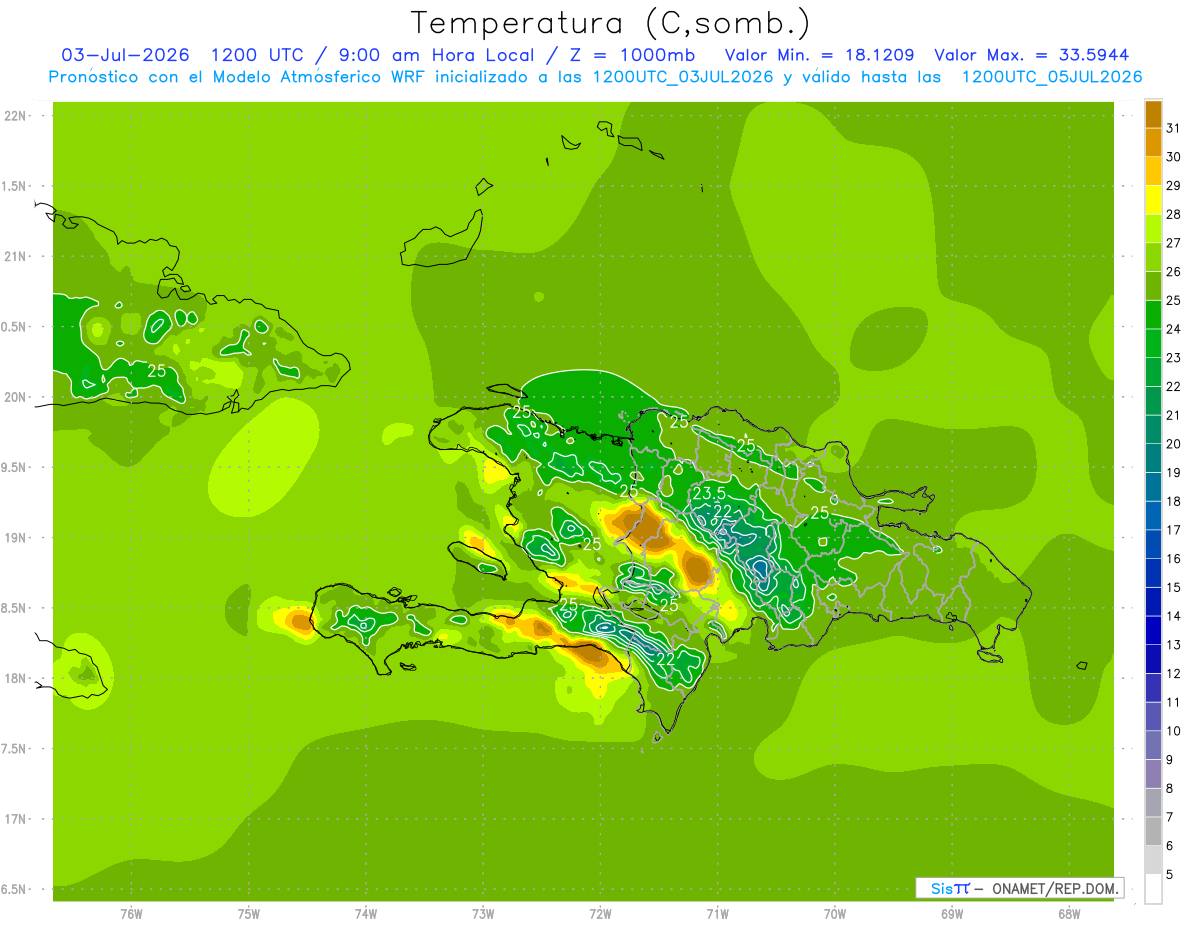Click the title 'Temperatura (C,somb.)'
This screenshot has height=927, width=1200.
click(610, 23)
